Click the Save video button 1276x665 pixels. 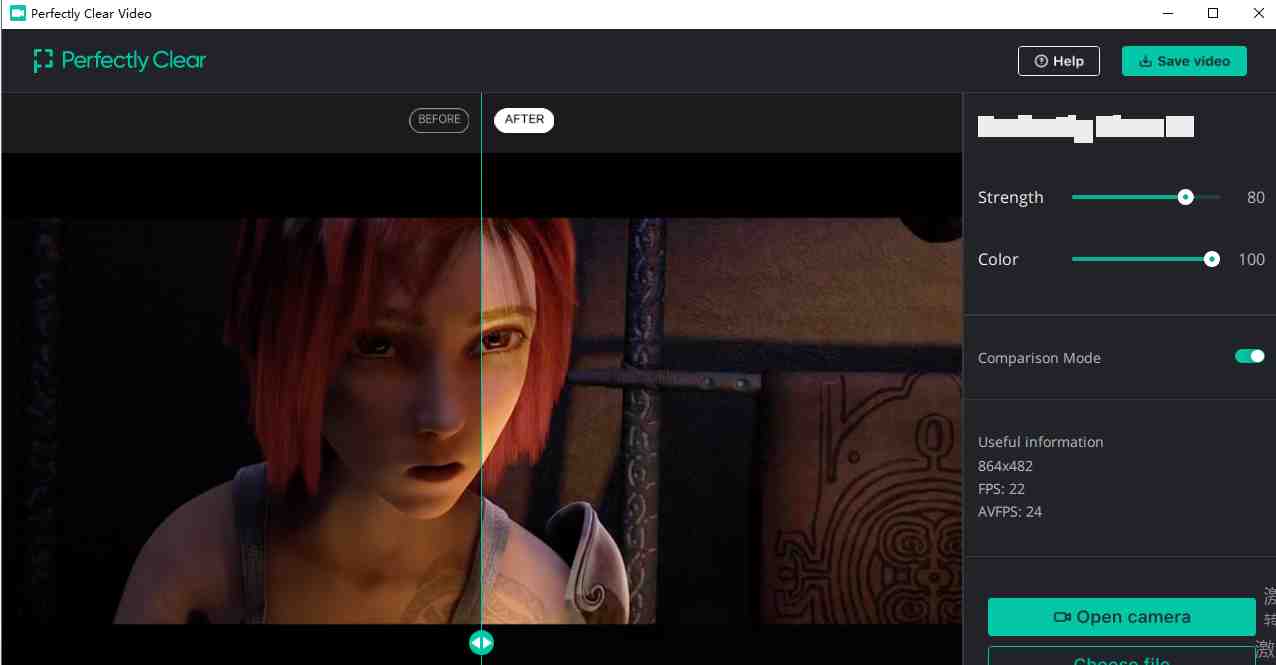pyautogui.click(x=1184, y=61)
